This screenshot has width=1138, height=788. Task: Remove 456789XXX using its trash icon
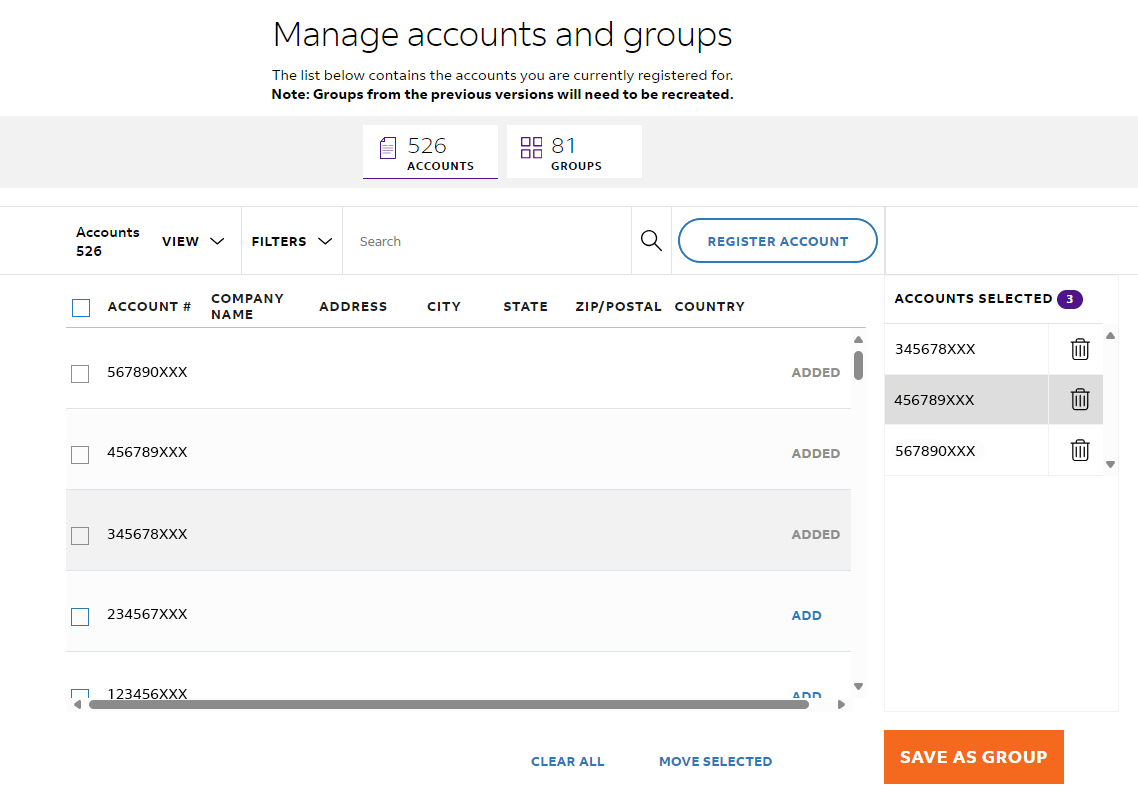[x=1080, y=399]
